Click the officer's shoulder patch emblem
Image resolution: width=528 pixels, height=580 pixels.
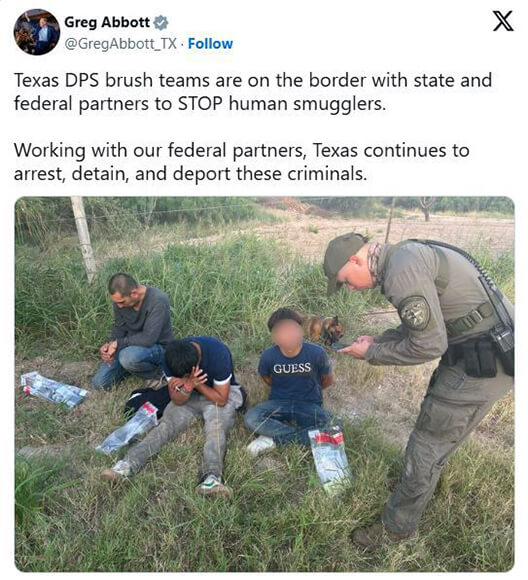point(415,313)
